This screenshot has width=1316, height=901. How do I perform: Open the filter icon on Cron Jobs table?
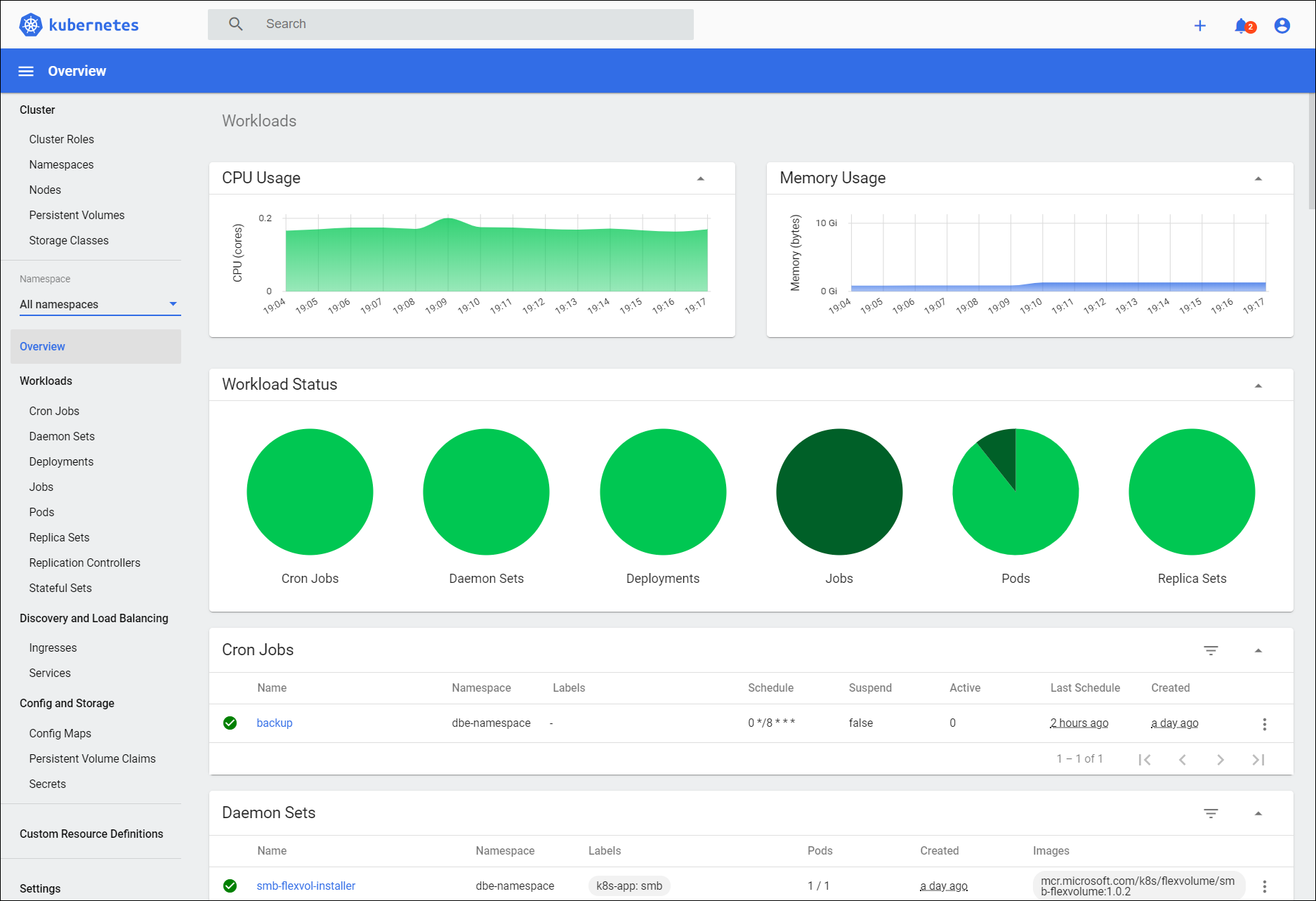[1211, 650]
